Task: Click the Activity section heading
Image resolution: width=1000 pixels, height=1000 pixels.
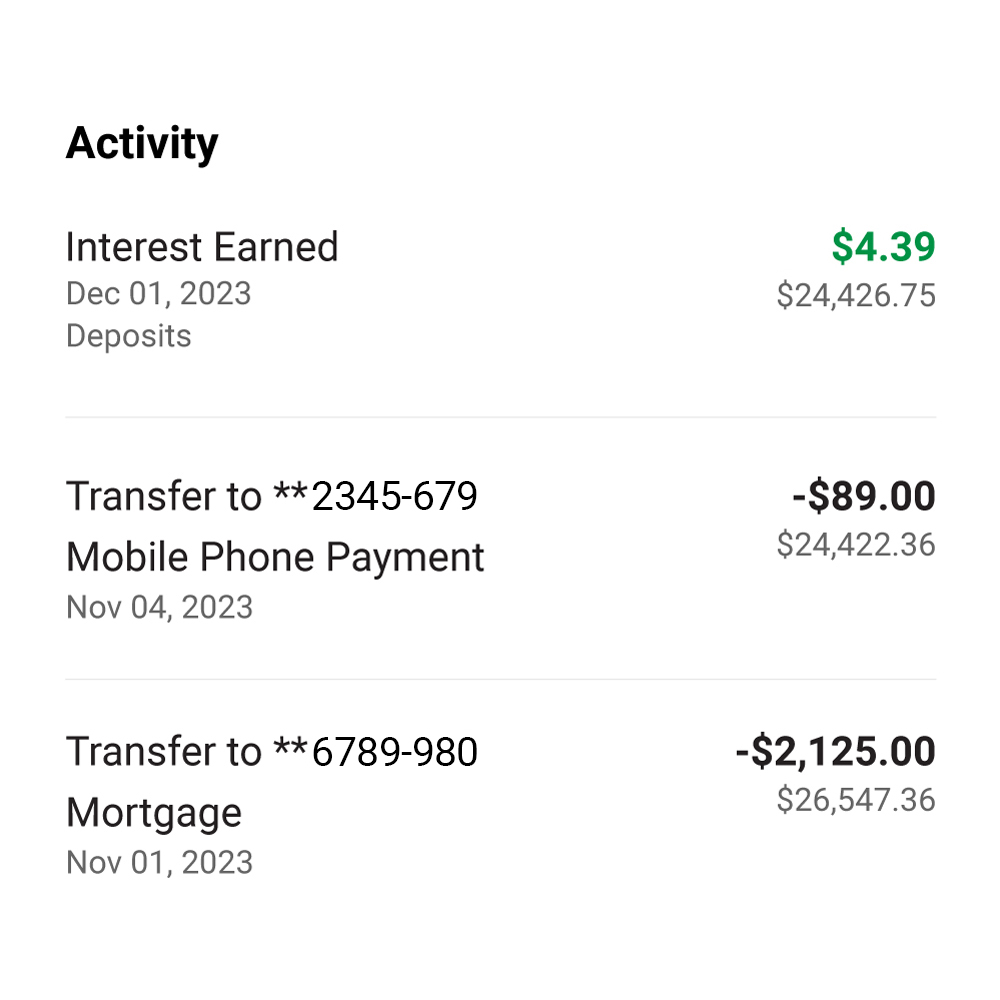Action: 142,142
